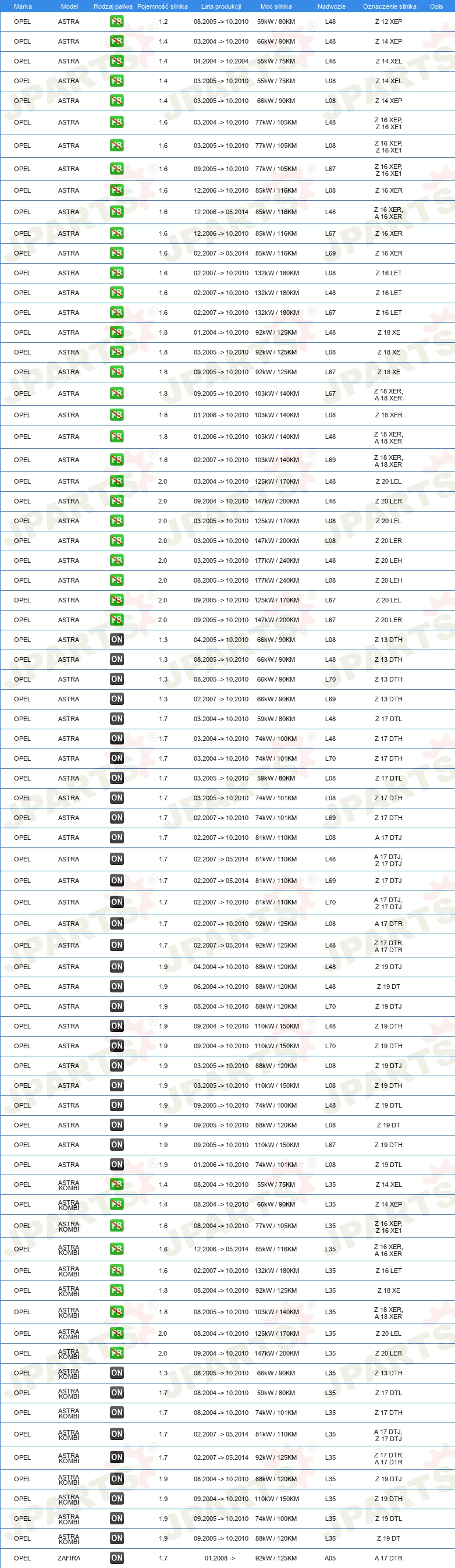This screenshot has width=455, height=1568.
Task: Click PB icon in the 04.2004 -> 10.2004 row
Action: click(x=117, y=61)
